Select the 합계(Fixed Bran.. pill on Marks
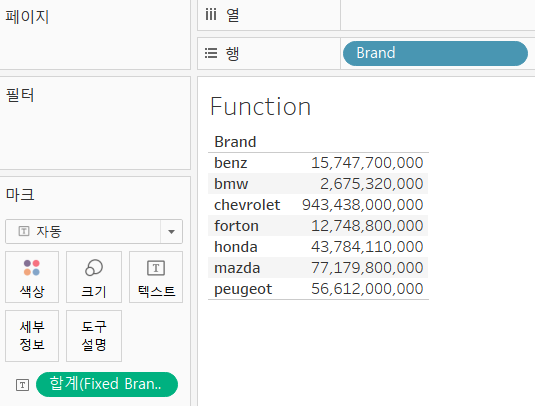535x406 pixels. [x=107, y=384]
